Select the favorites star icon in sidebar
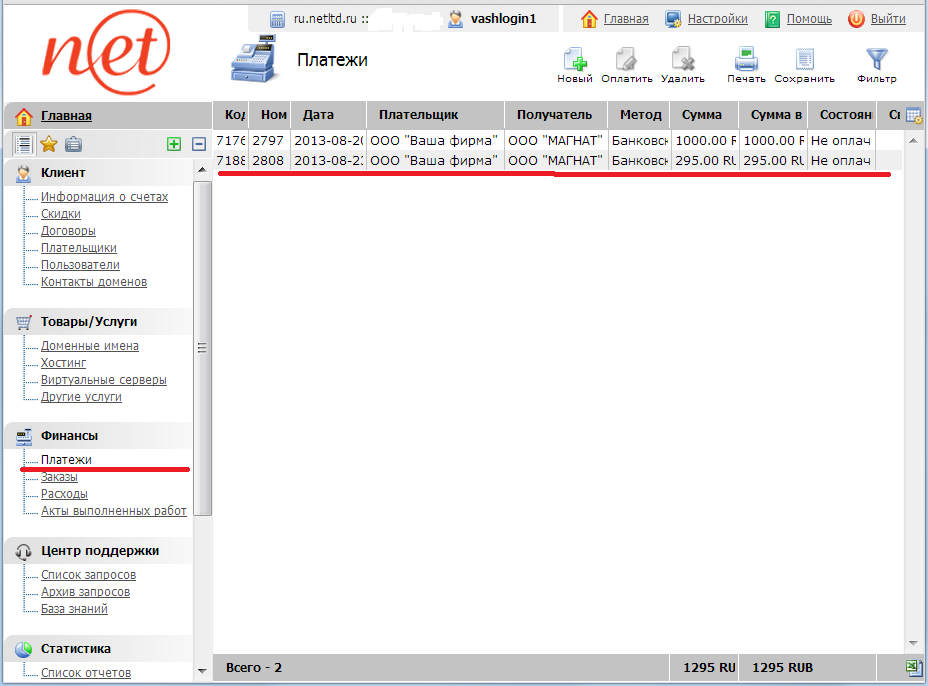This screenshot has height=686, width=928. [48, 144]
